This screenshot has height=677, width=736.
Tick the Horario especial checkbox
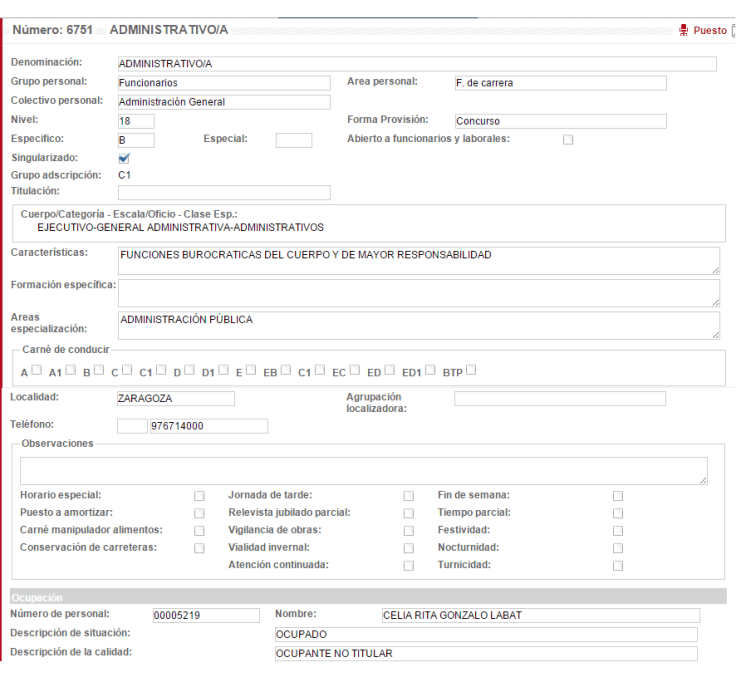coord(199,496)
